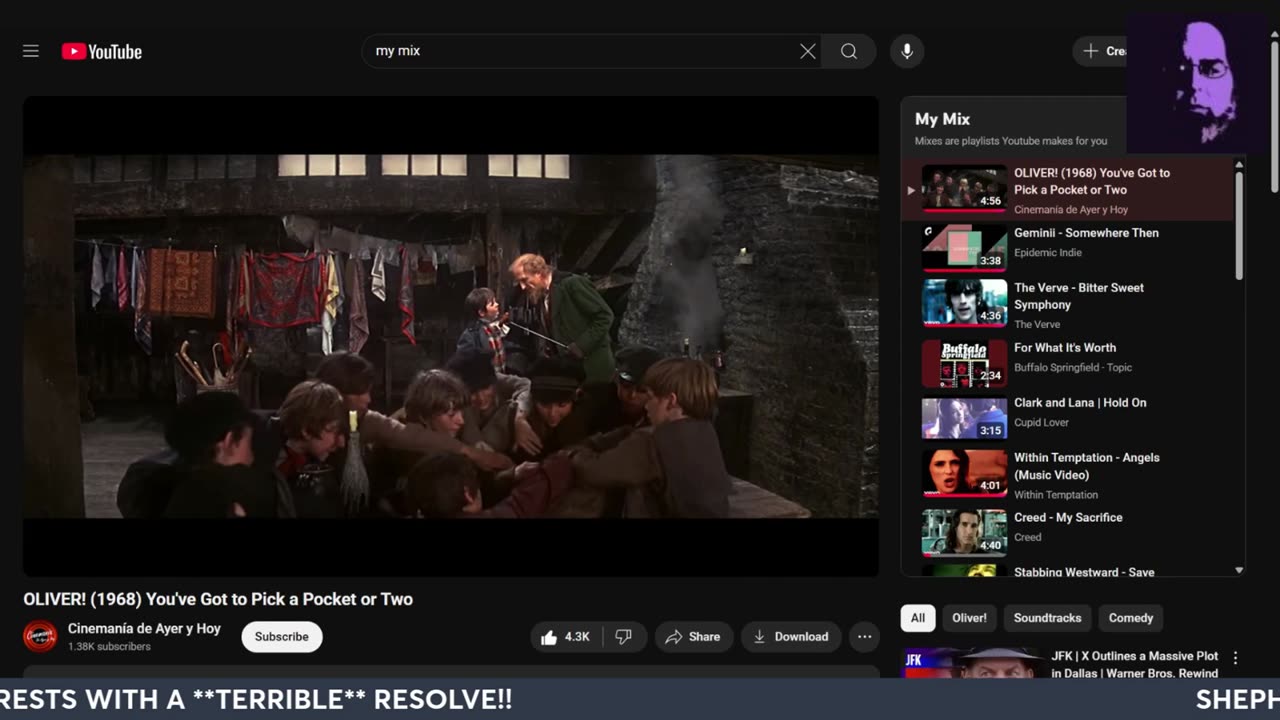Select the OLIVER! playlist entry title
The image size is (1280, 720).
pyautogui.click(x=1092, y=181)
